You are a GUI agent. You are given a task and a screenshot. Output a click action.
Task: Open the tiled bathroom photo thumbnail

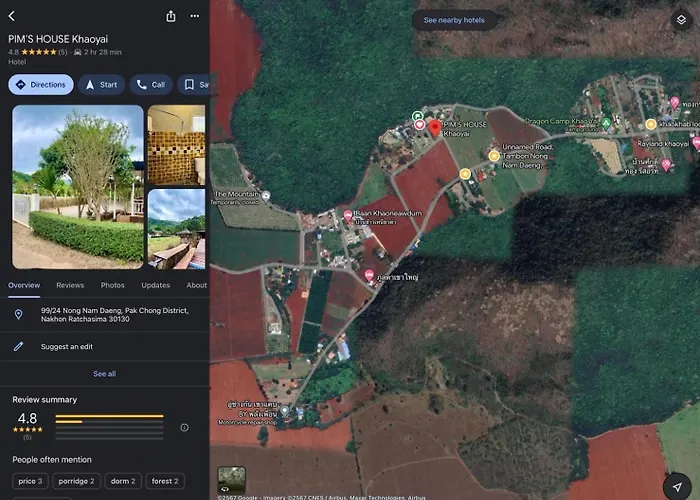click(x=176, y=145)
